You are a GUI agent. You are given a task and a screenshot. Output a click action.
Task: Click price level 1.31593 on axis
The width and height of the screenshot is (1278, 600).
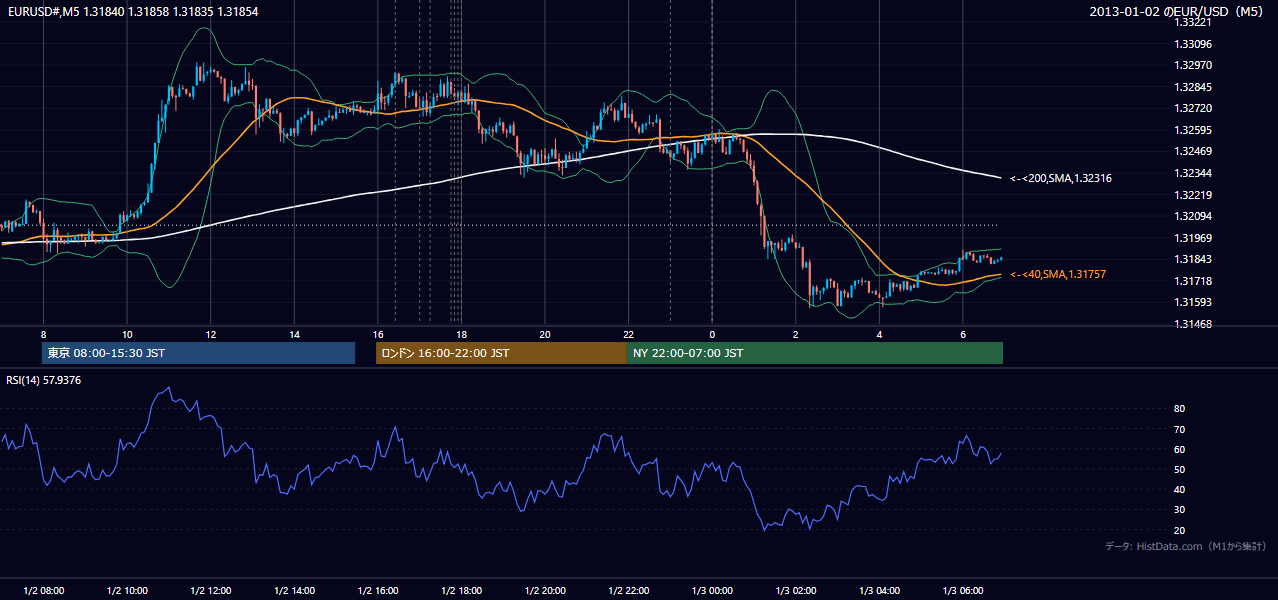tap(1193, 302)
